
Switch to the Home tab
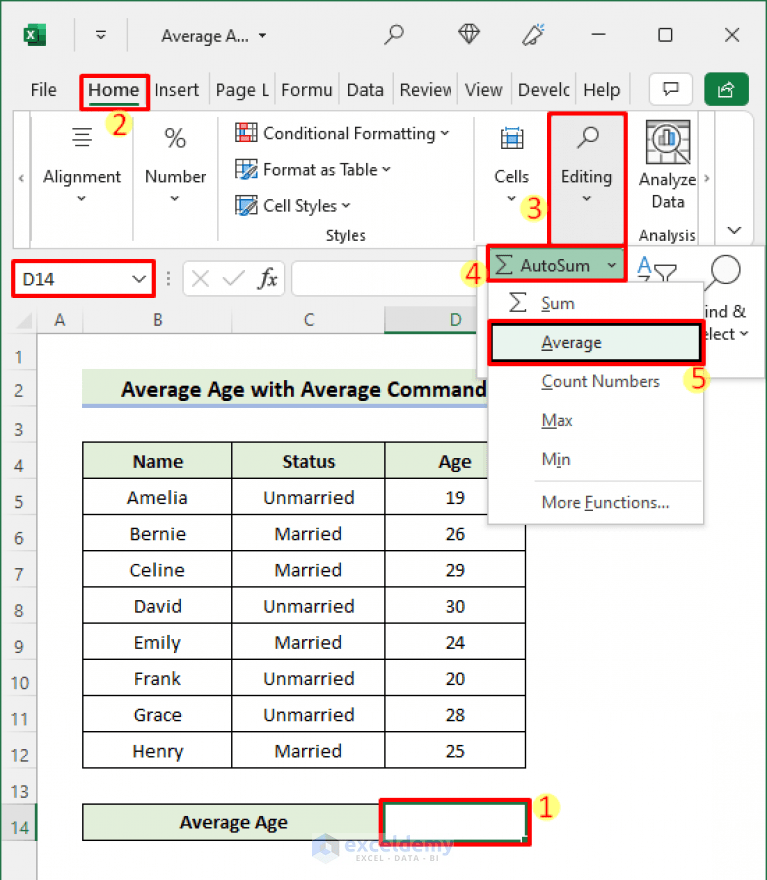tap(114, 90)
